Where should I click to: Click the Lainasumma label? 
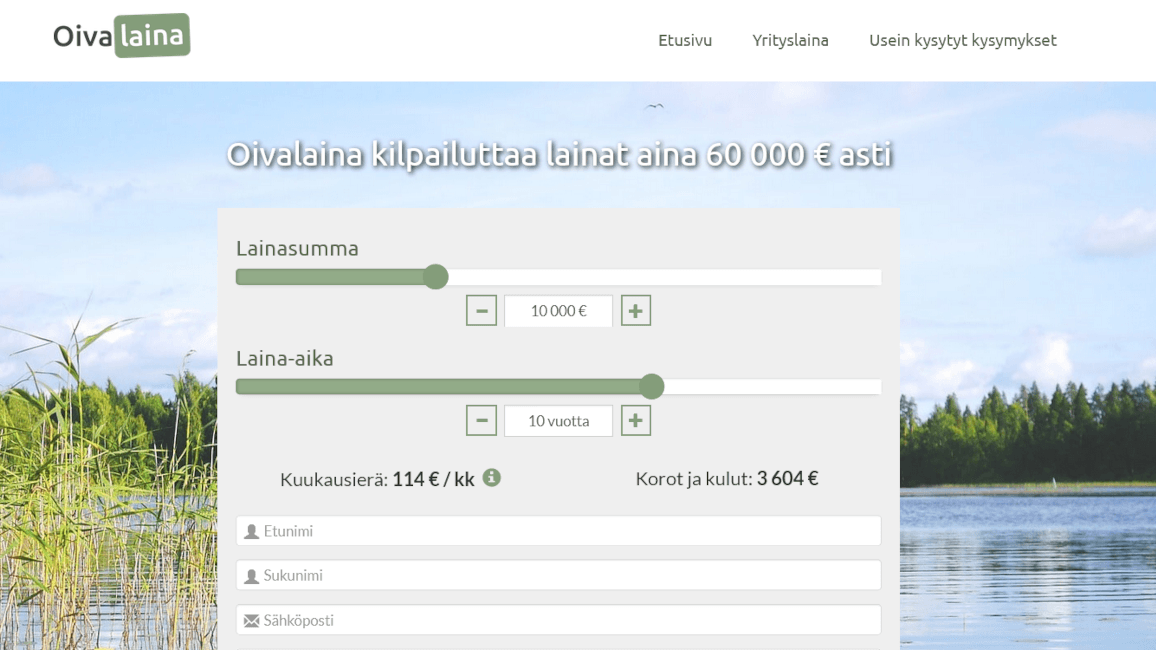[297, 248]
